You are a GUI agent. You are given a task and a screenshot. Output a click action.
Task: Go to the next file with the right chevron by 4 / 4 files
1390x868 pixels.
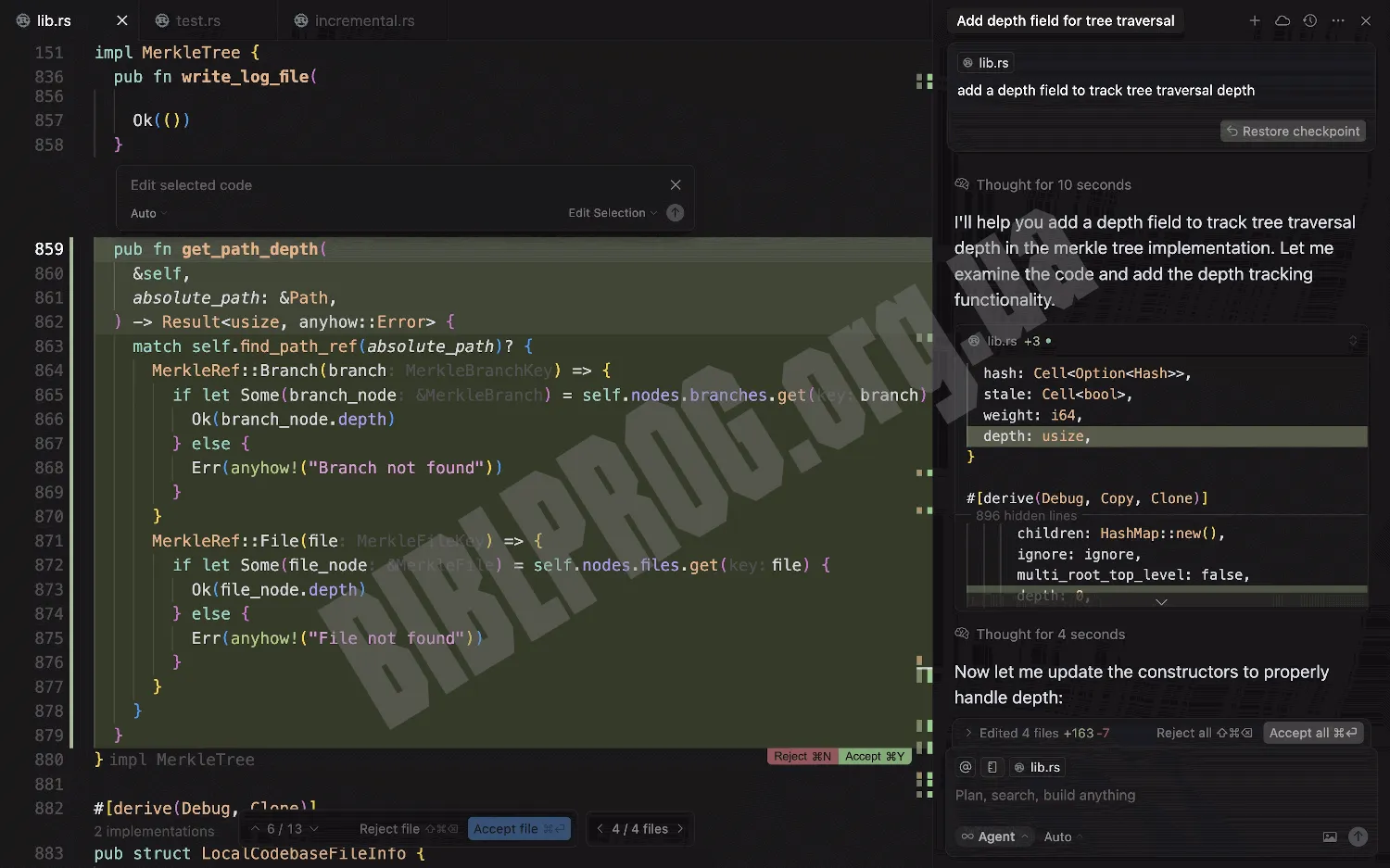680,829
